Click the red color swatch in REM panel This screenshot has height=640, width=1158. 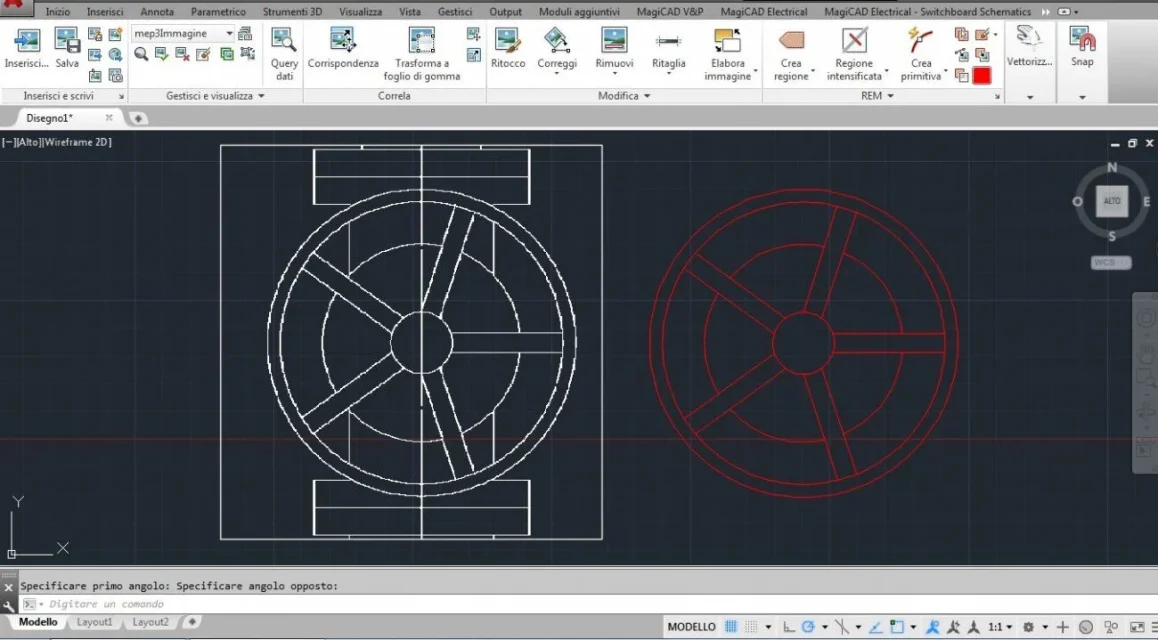click(982, 75)
